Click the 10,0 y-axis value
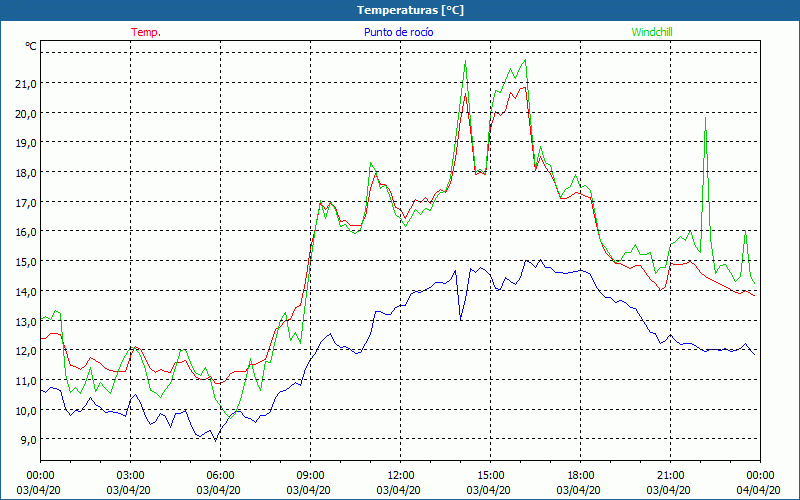This screenshot has height=500, width=800. coord(26,410)
